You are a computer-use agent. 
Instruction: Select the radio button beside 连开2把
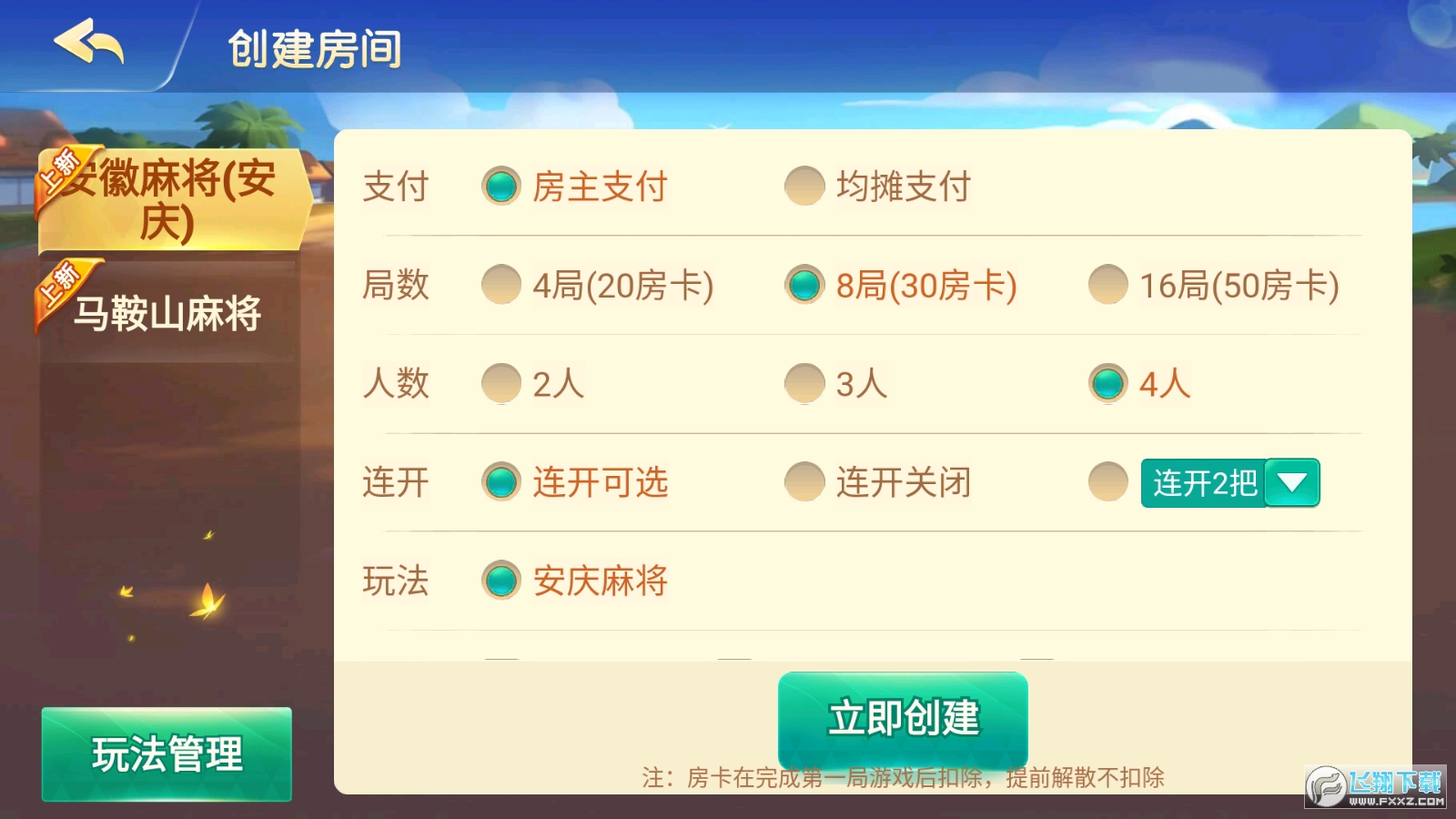(x=1107, y=482)
